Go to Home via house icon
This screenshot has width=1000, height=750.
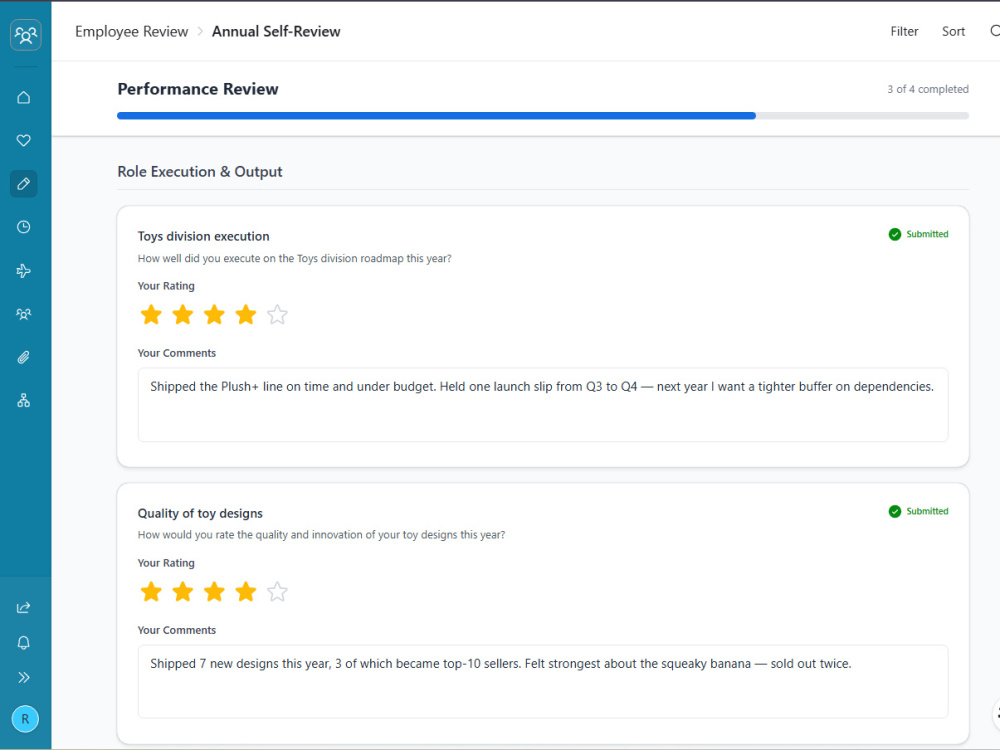point(24,98)
